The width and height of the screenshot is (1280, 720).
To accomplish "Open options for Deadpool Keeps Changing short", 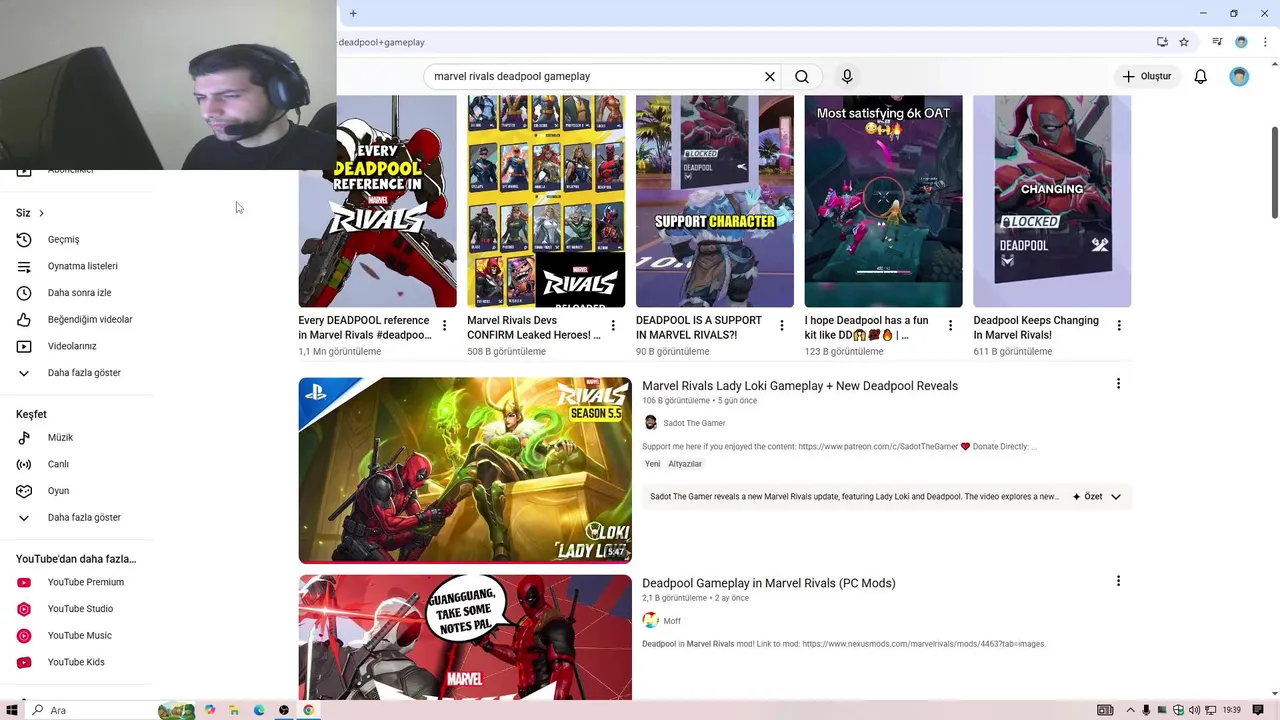I will [x=1119, y=326].
